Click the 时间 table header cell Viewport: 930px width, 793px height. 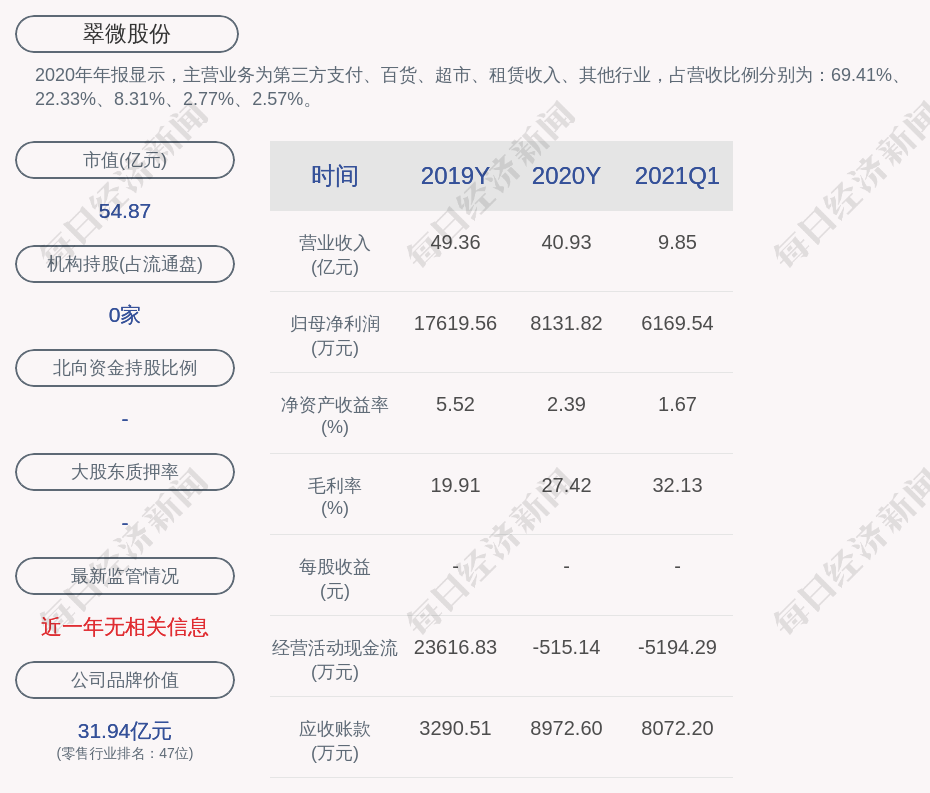(x=335, y=176)
